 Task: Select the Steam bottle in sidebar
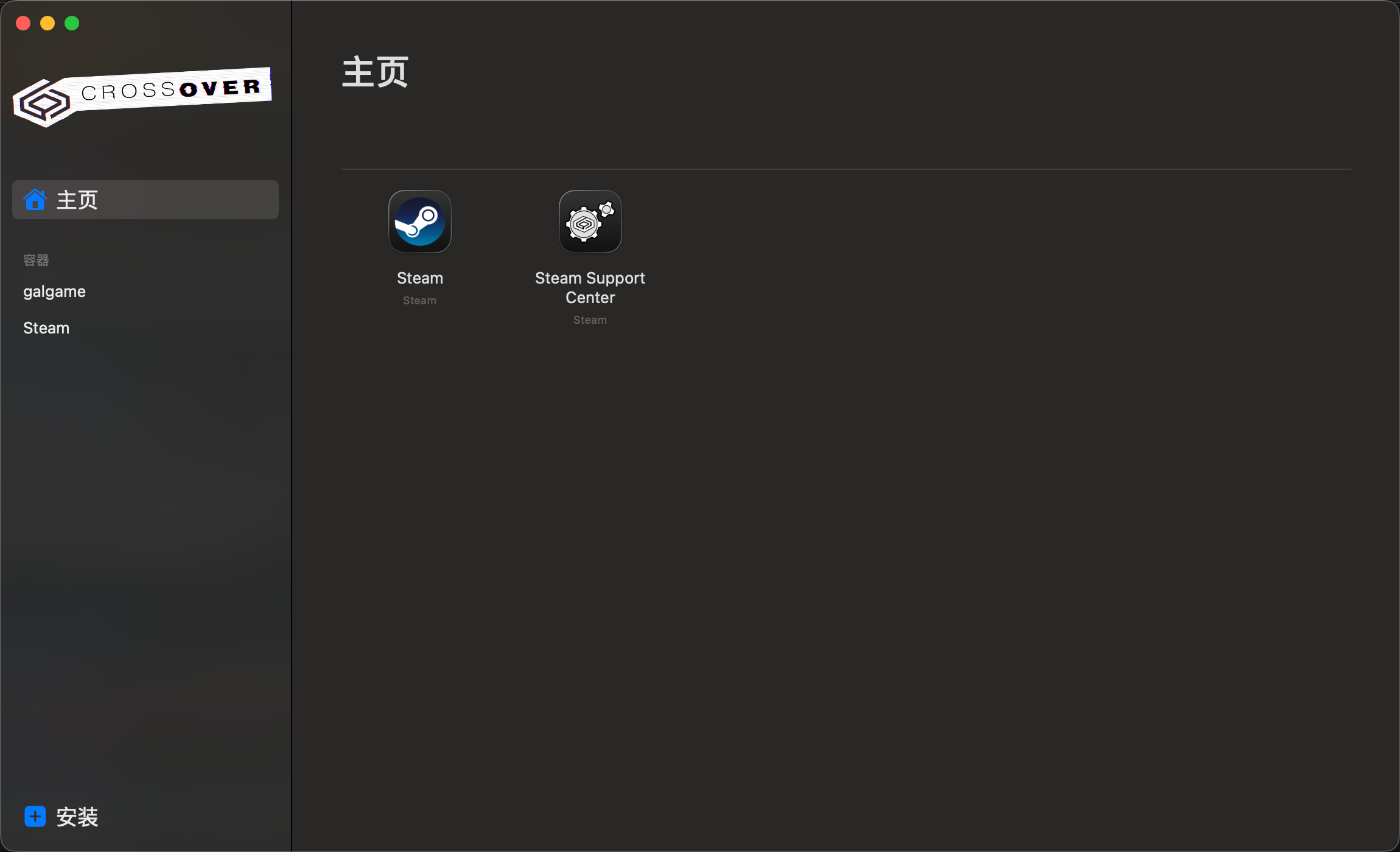(x=46, y=328)
